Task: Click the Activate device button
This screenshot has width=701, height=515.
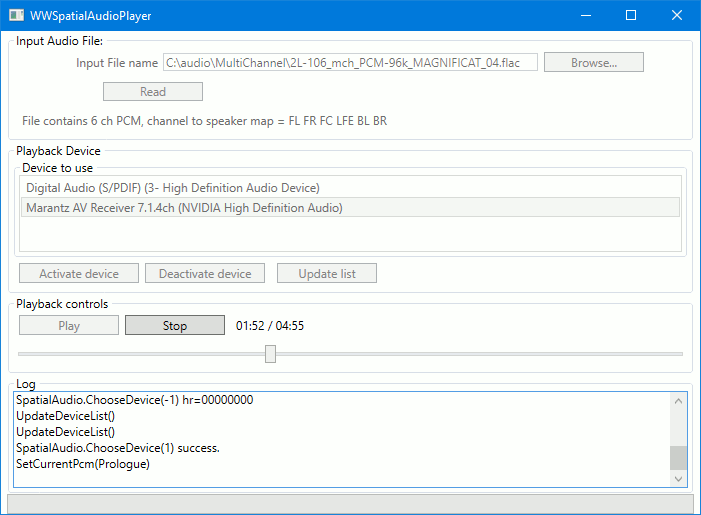Action: [x=79, y=274]
